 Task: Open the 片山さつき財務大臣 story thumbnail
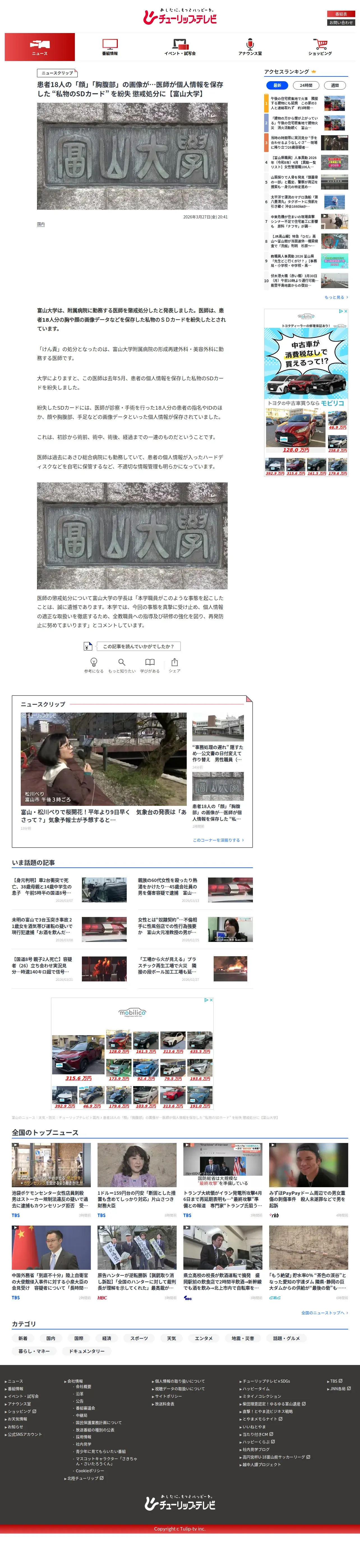tap(137, 1165)
